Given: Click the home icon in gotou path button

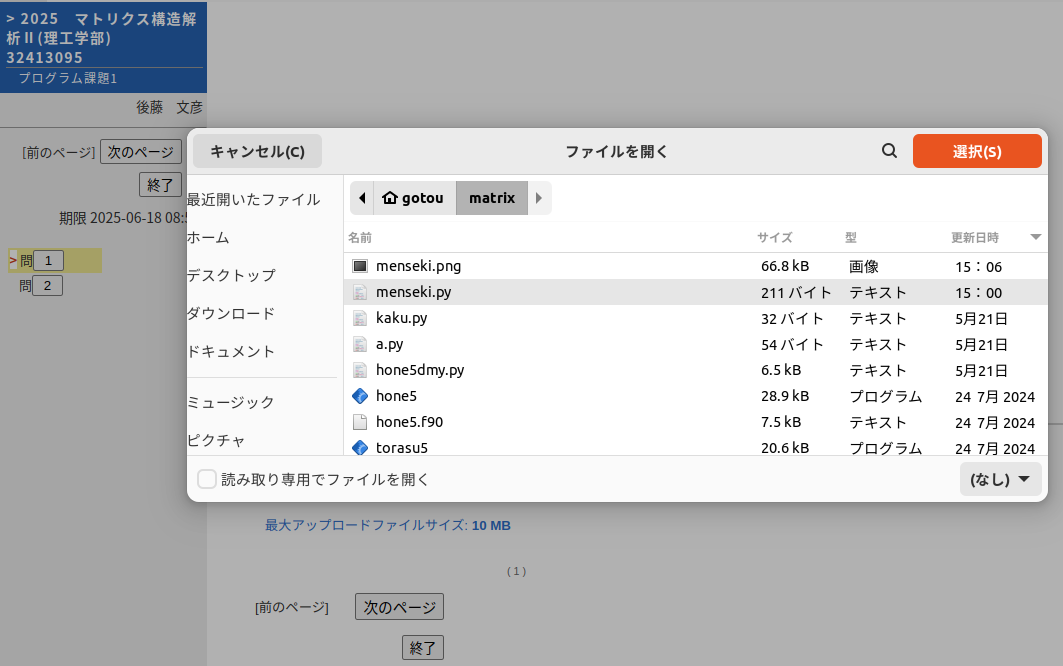Looking at the screenshot, I should click(x=390, y=198).
